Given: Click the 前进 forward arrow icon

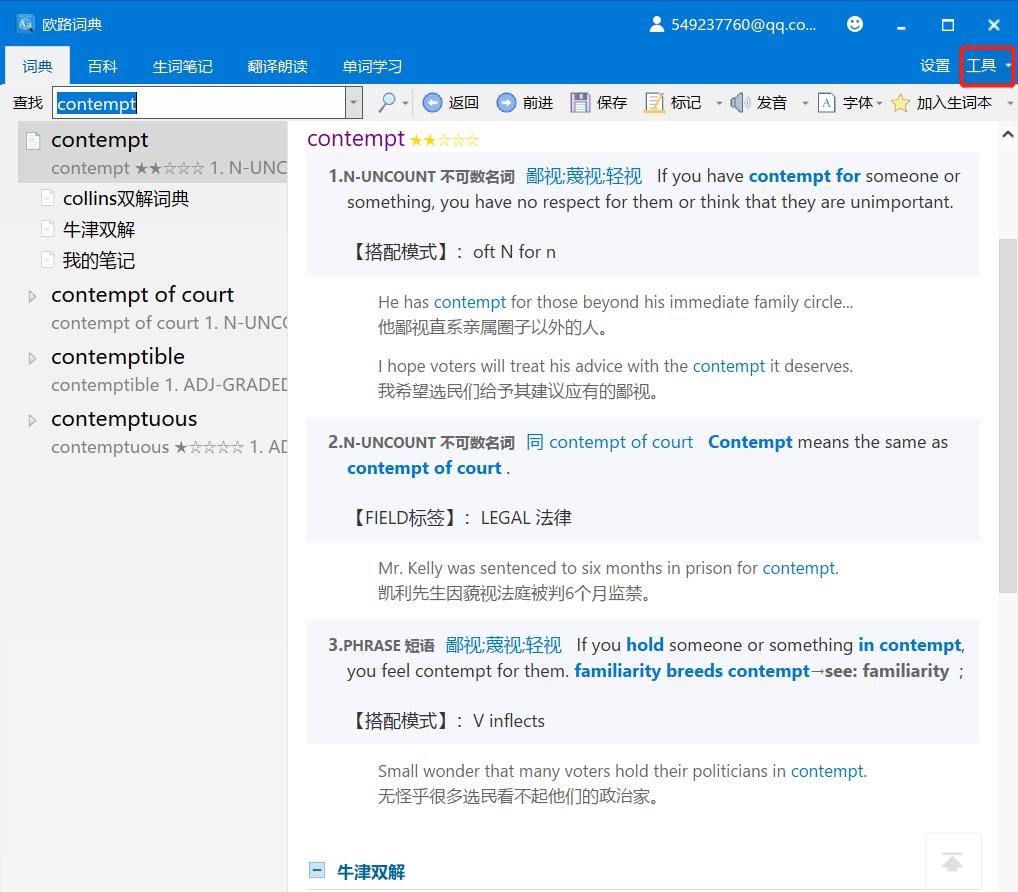Looking at the screenshot, I should [x=506, y=102].
